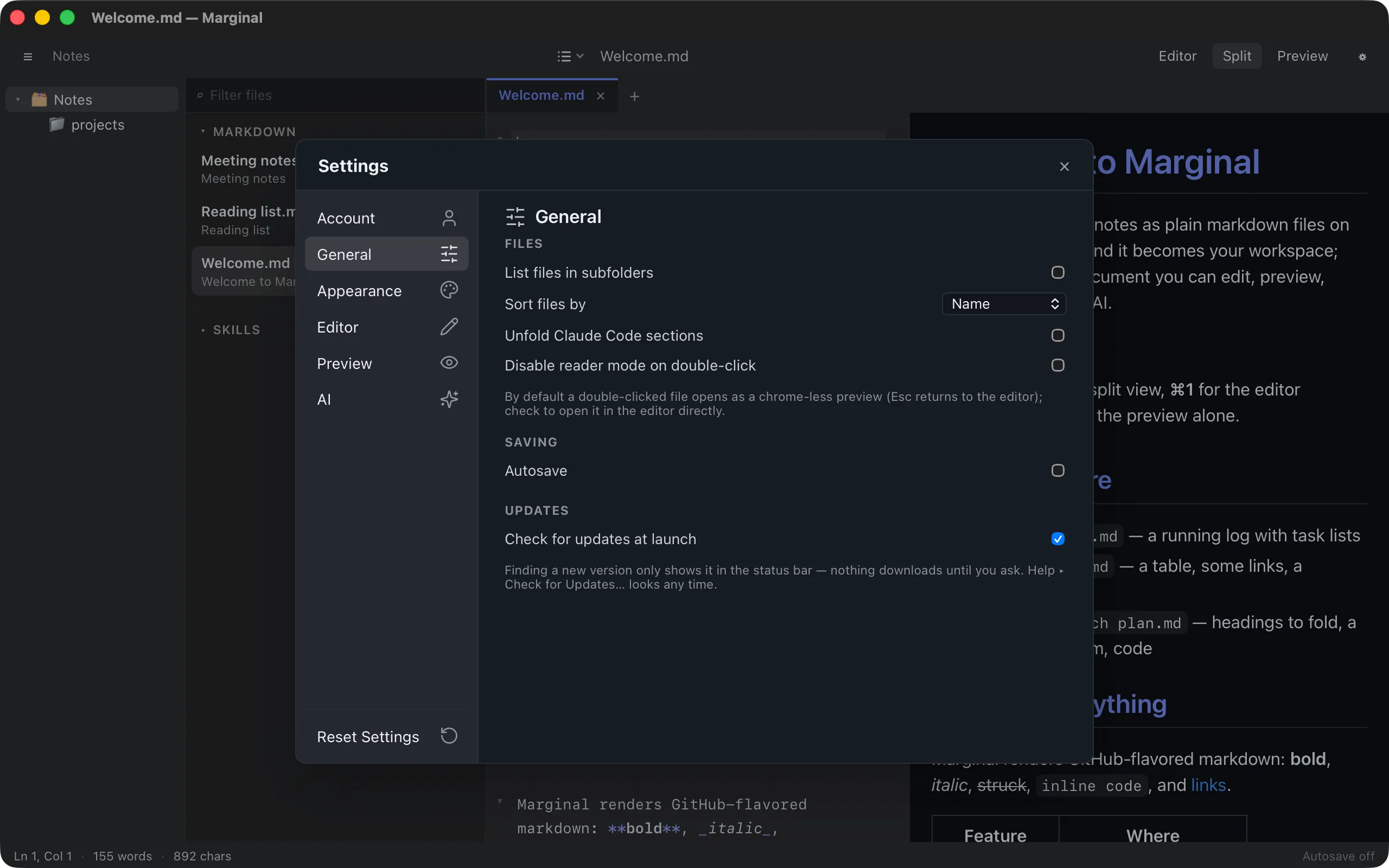Image resolution: width=1389 pixels, height=868 pixels.
Task: Click the Appearance palette icon
Action: tap(449, 290)
